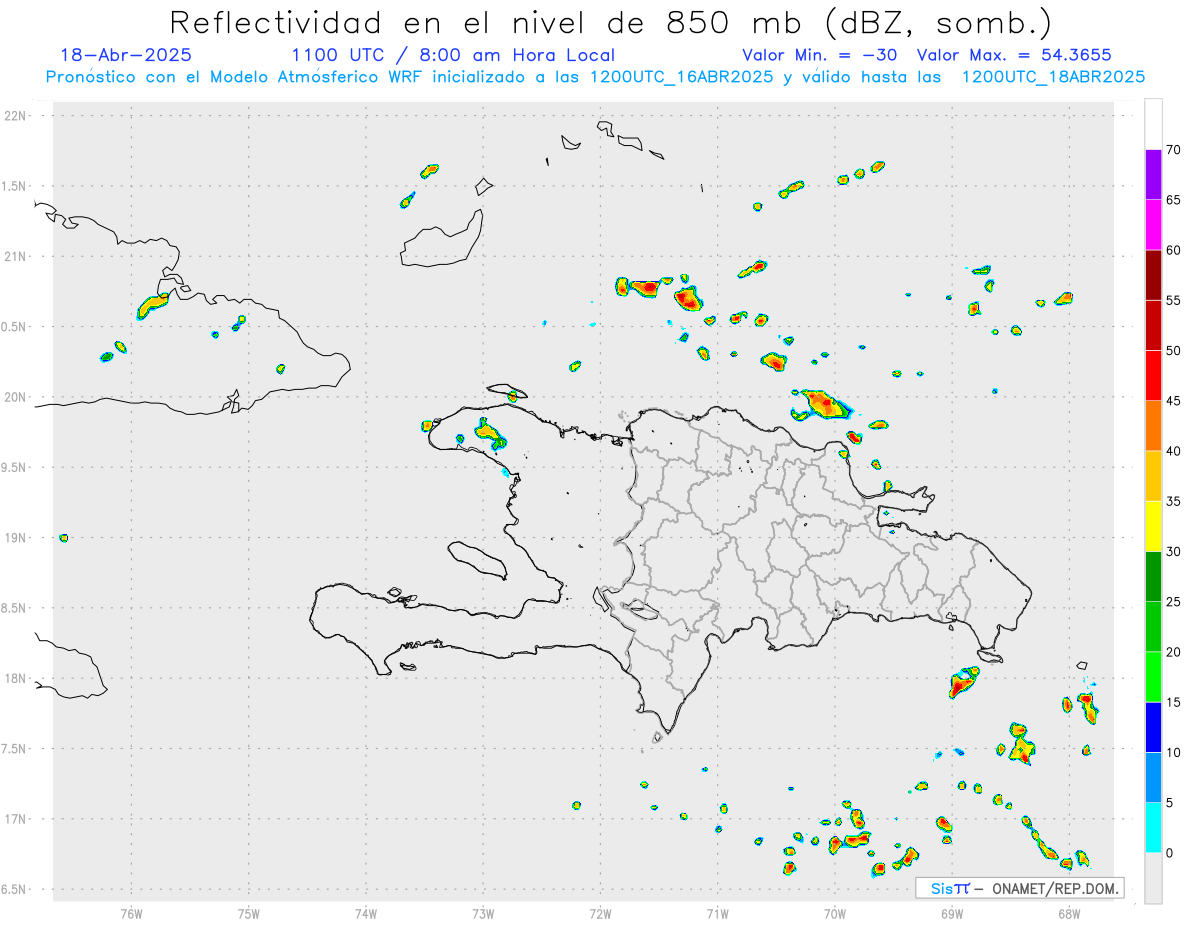Click the colorbar tick label '10'
The width and height of the screenshot is (1200, 927).
pyautogui.click(x=1174, y=752)
